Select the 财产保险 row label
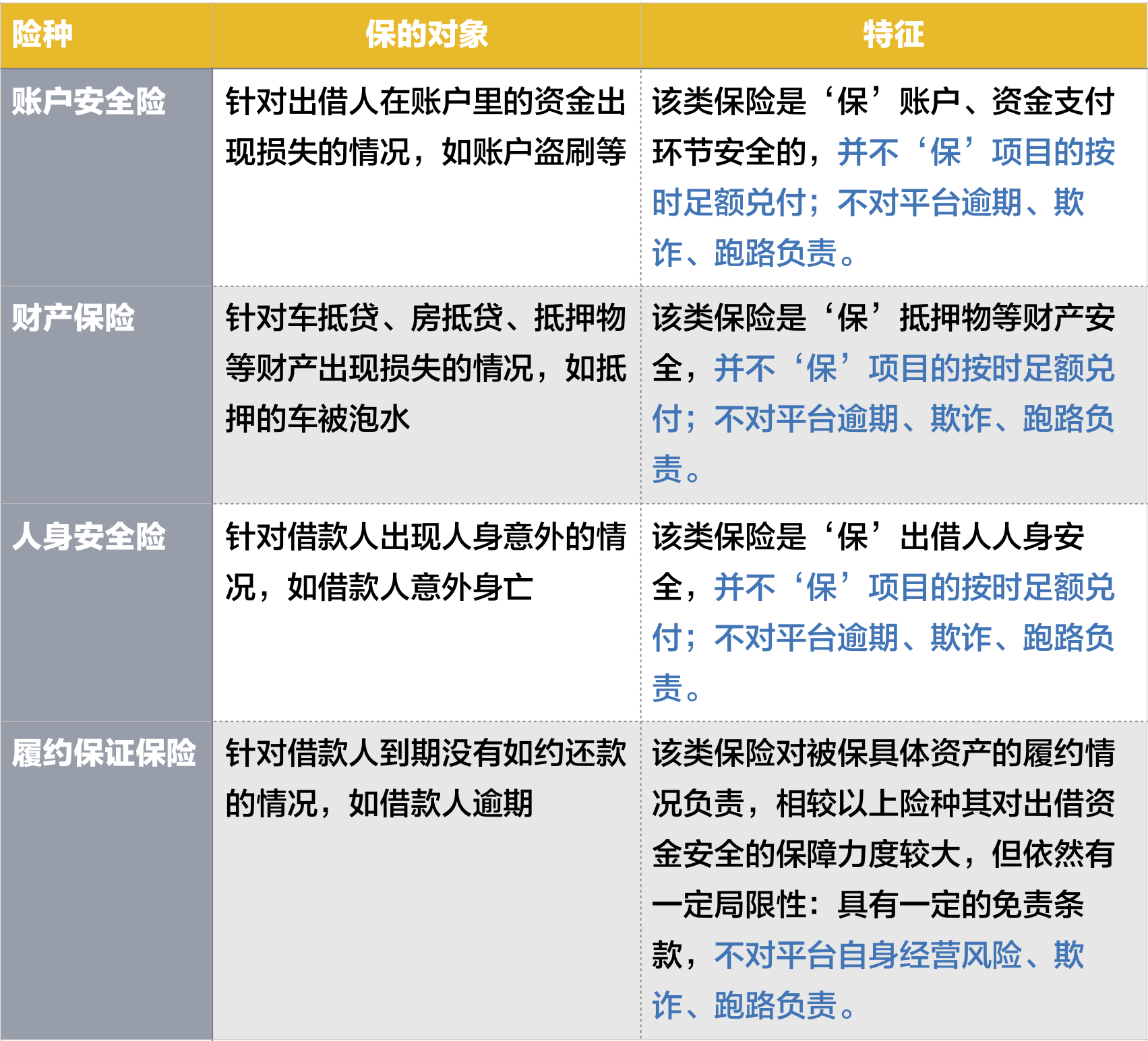Image resolution: width=1148 pixels, height=1041 pixels. (73, 318)
